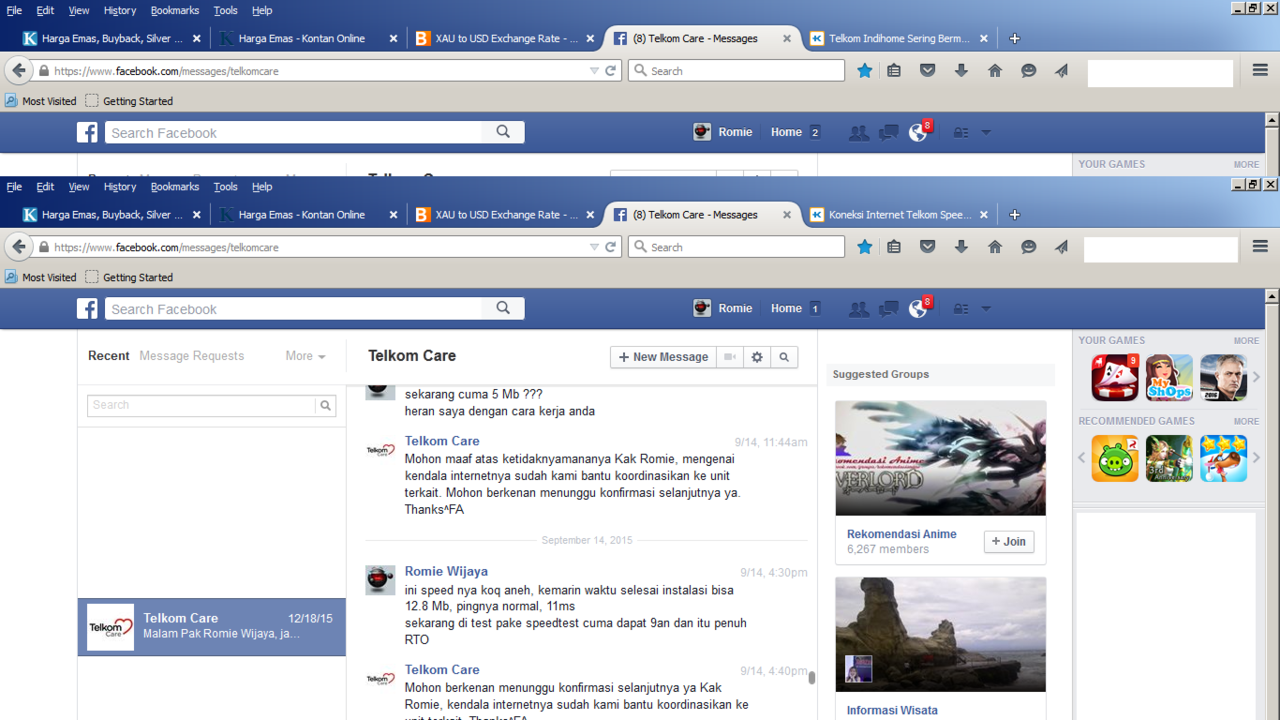1280x720 pixels.
Task: Click page scrollbar up arrow in front window
Action: pos(1272,297)
